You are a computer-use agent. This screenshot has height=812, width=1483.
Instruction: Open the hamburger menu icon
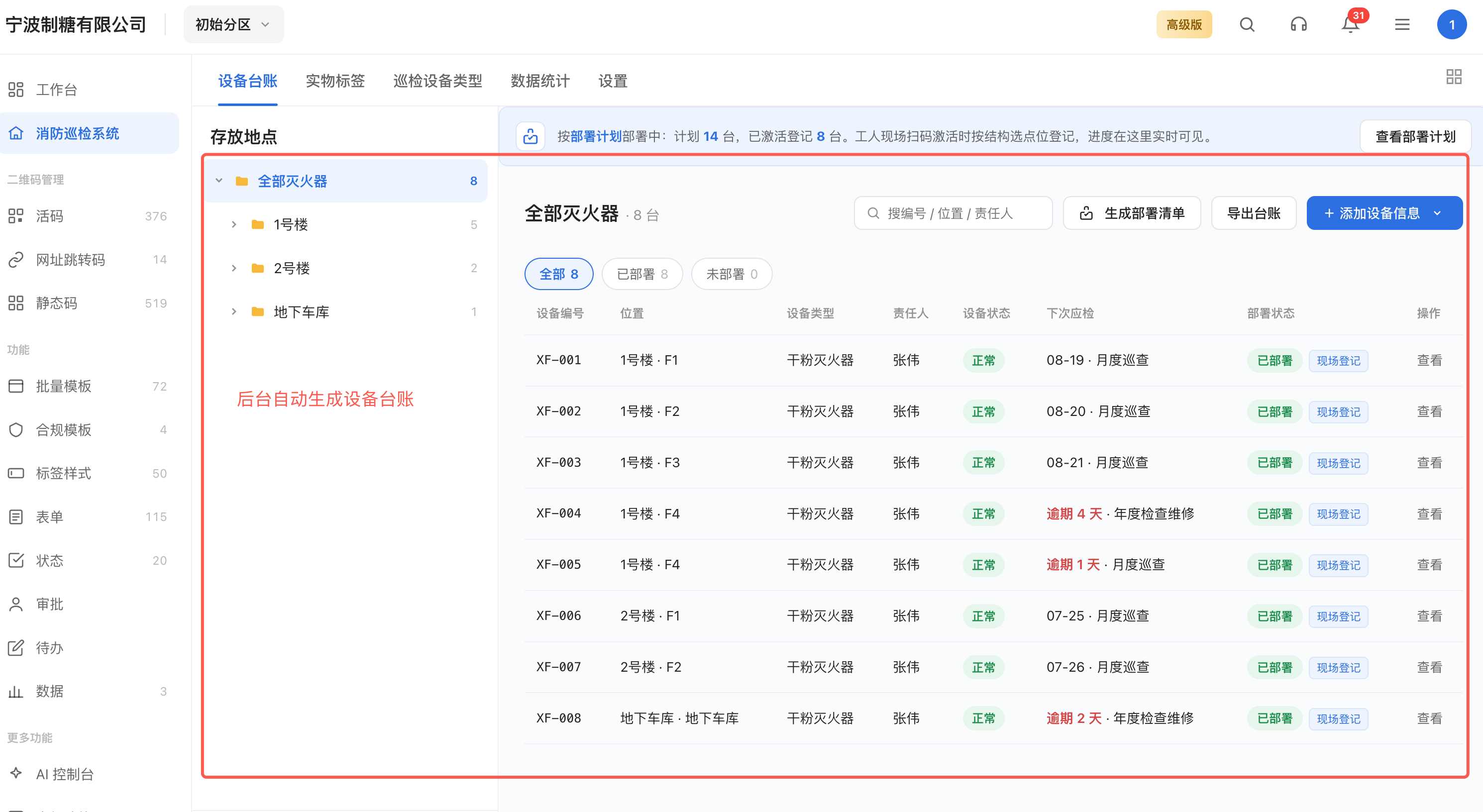point(1402,25)
